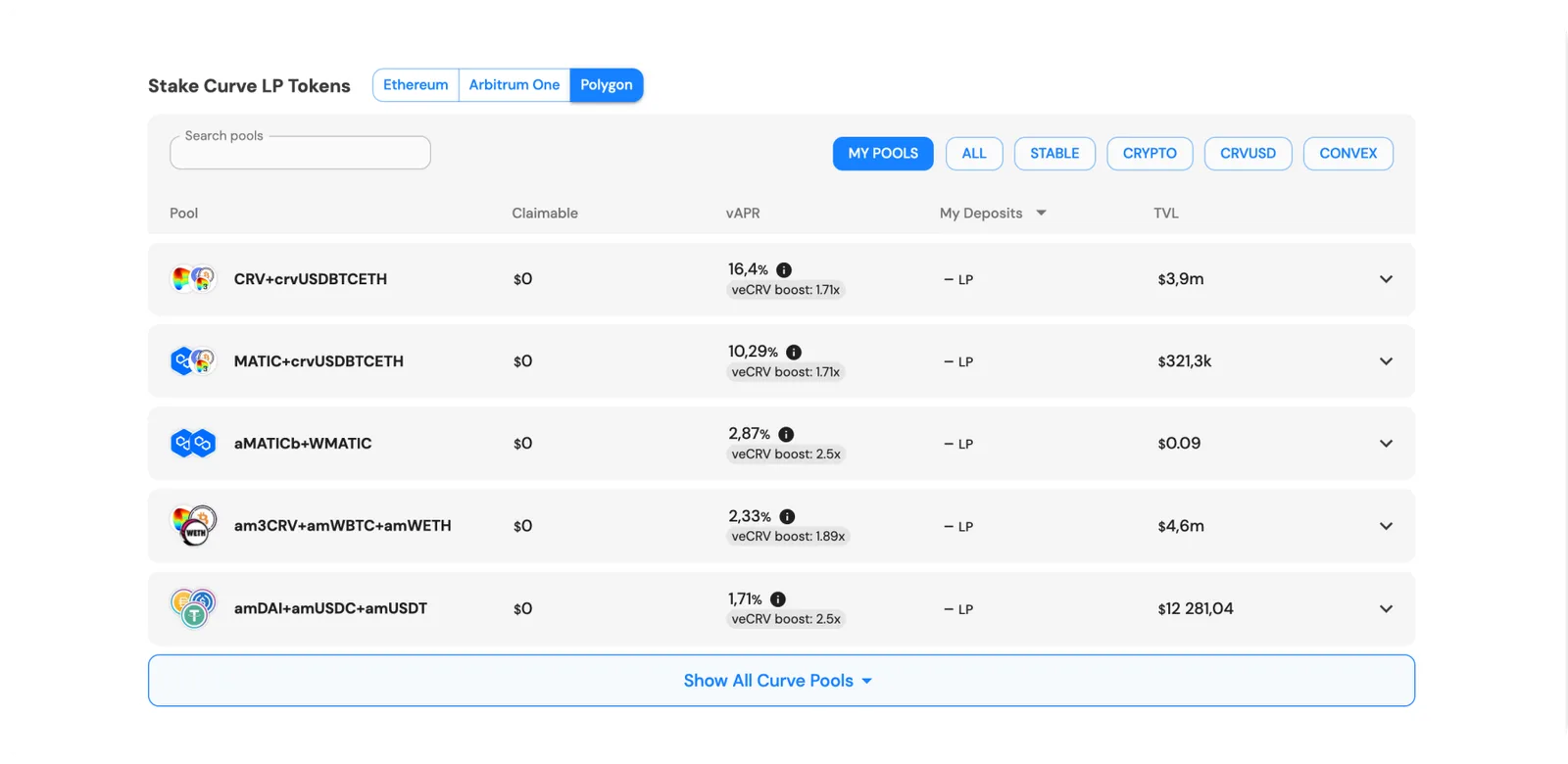Screen dimensions: 1568x764
Task: Show All Curve Pools
Action: coord(781,681)
